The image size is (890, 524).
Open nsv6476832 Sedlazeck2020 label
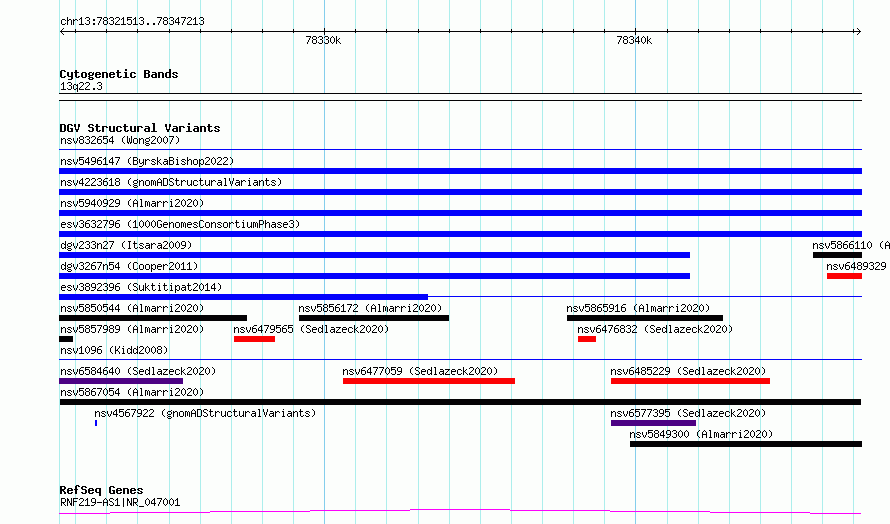pyautogui.click(x=655, y=329)
